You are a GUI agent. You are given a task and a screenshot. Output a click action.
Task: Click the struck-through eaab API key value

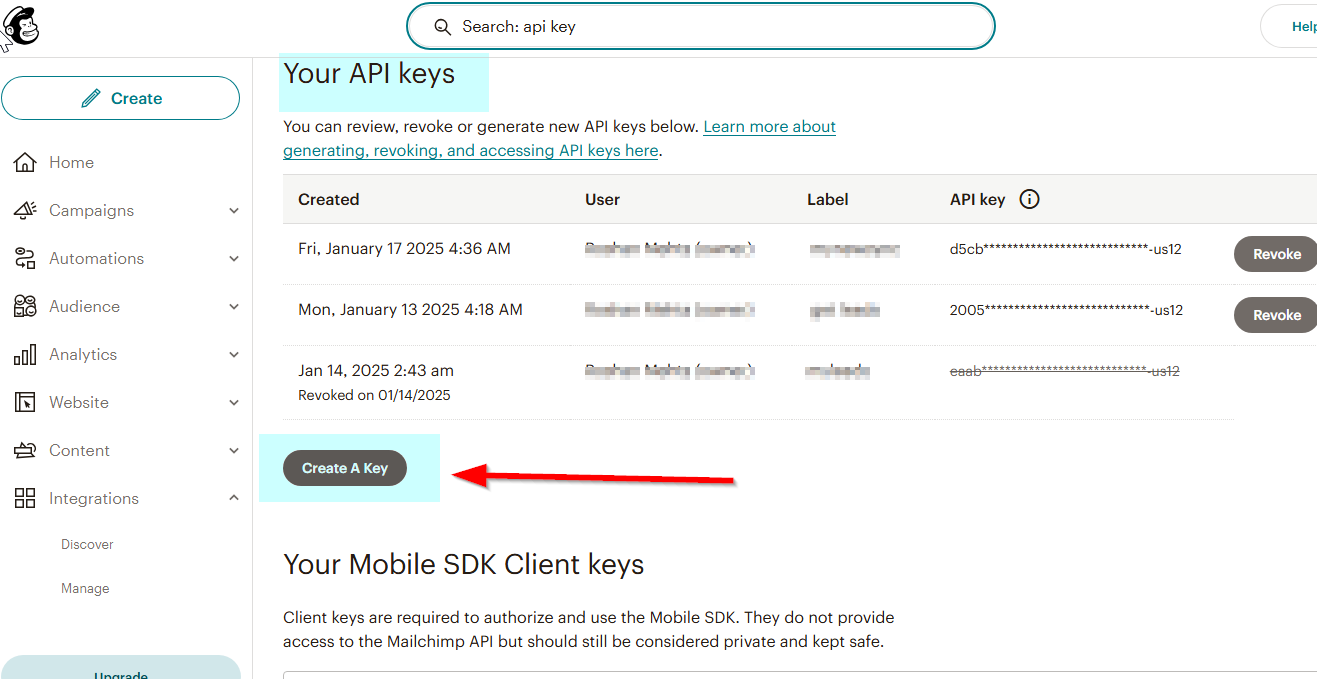point(1065,371)
